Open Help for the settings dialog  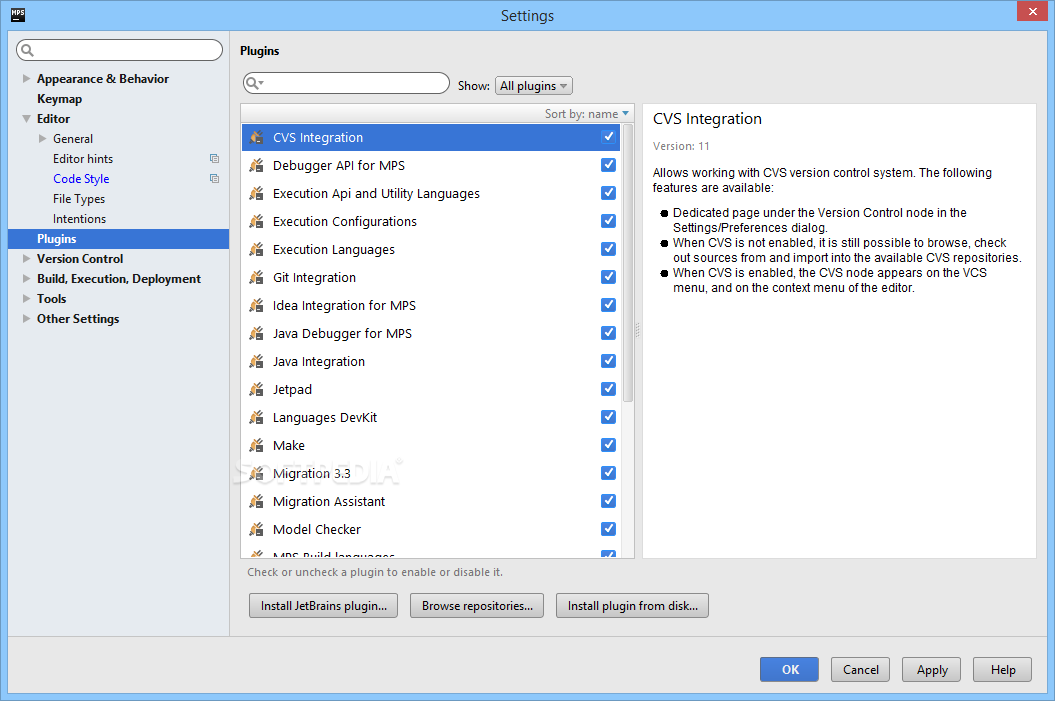[x=1003, y=669]
